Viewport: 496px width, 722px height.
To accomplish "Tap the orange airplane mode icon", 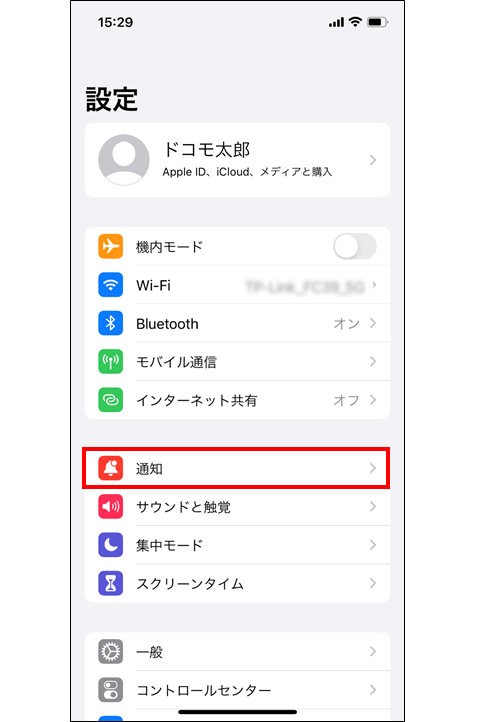I will [111, 246].
